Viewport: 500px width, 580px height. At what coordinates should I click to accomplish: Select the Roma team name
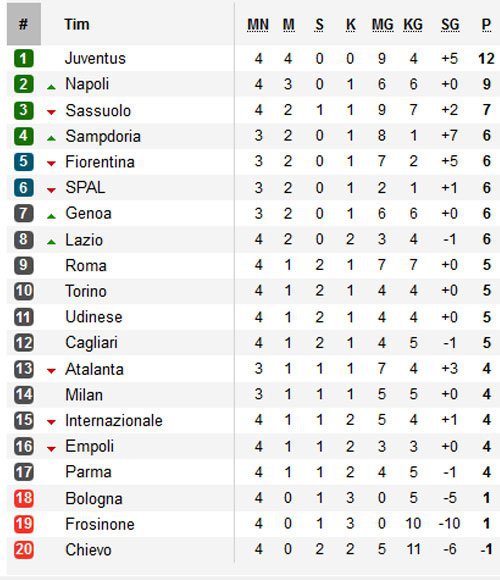[x=86, y=266]
